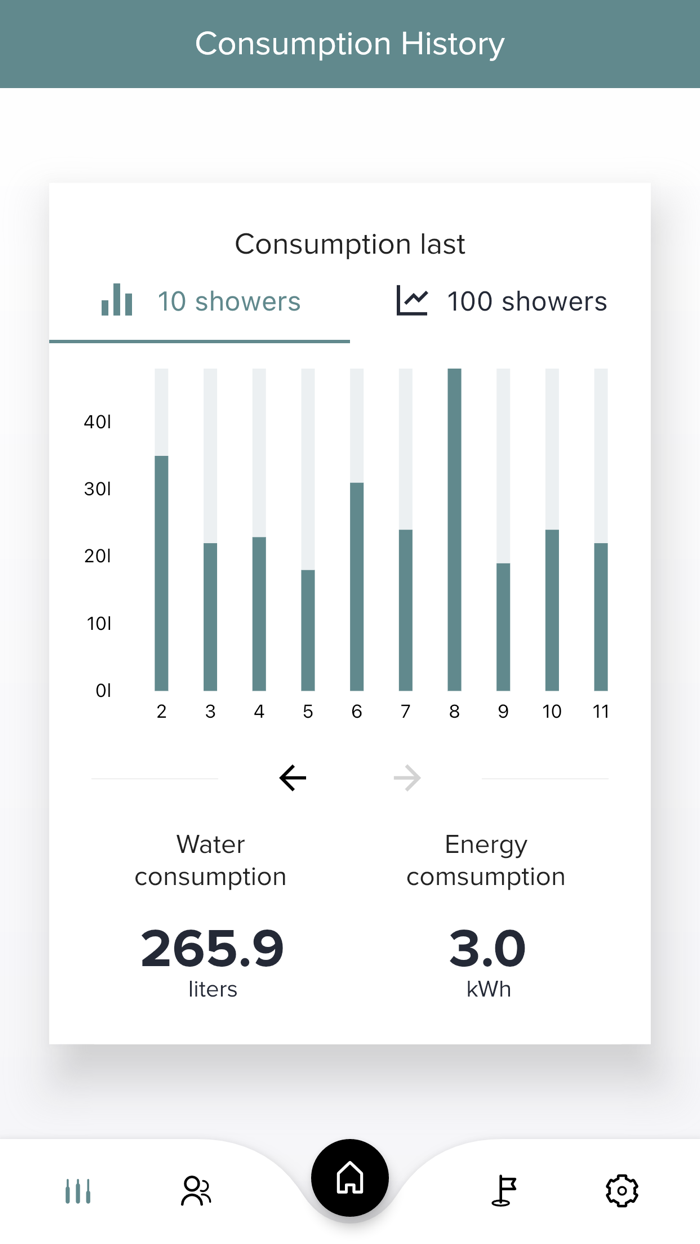Select the line chart icon beside 100 showers
The image size is (700, 1244).
click(x=410, y=299)
